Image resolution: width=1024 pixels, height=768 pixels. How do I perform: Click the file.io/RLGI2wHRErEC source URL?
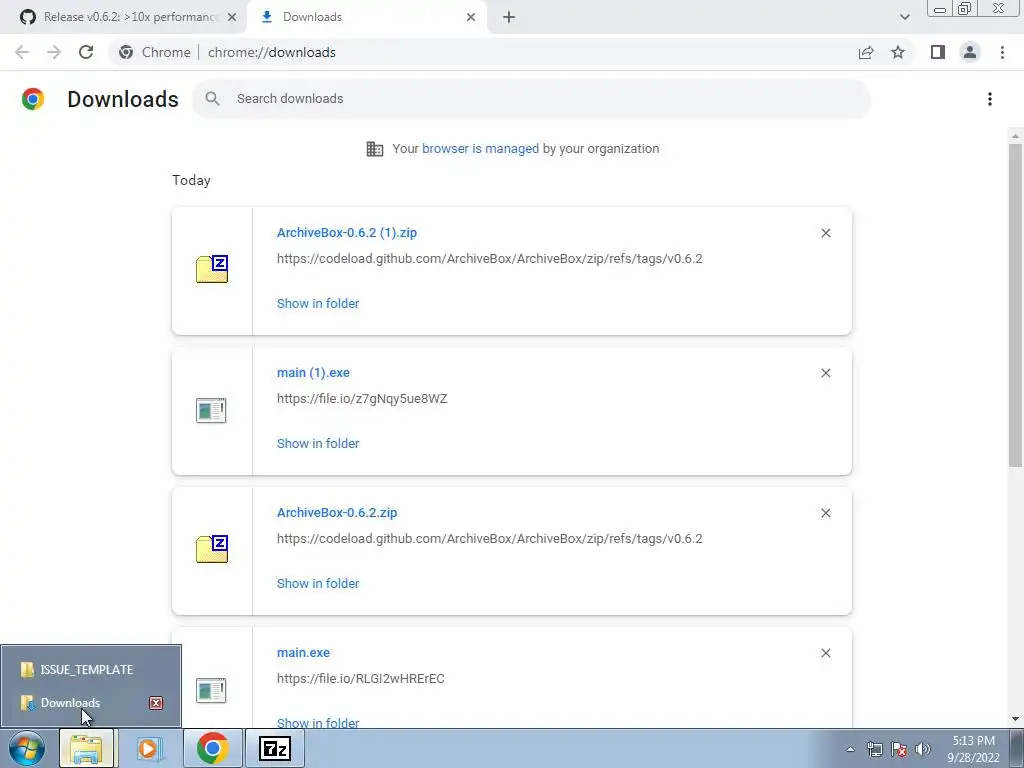(x=360, y=679)
